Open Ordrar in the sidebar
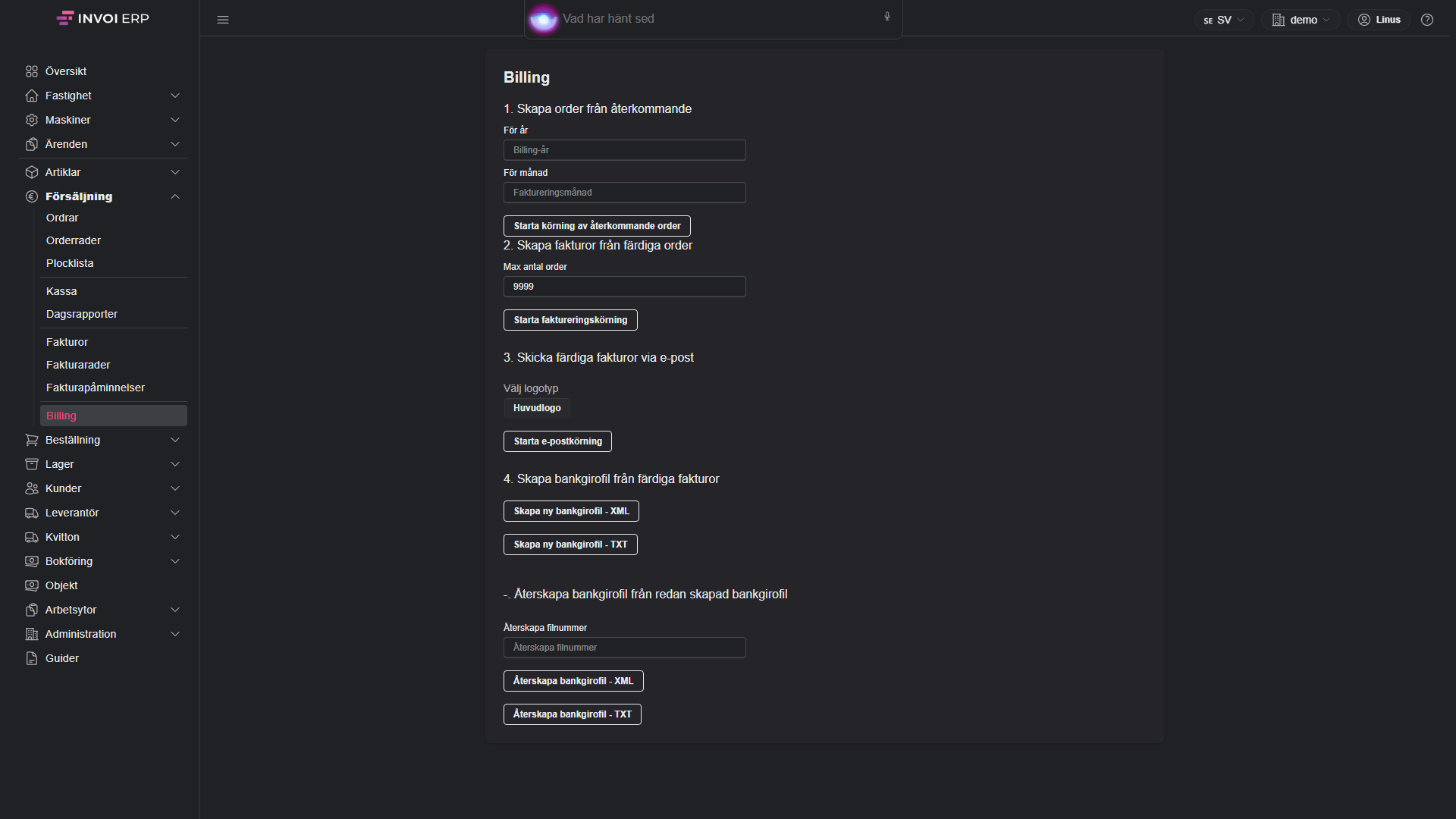 62,218
